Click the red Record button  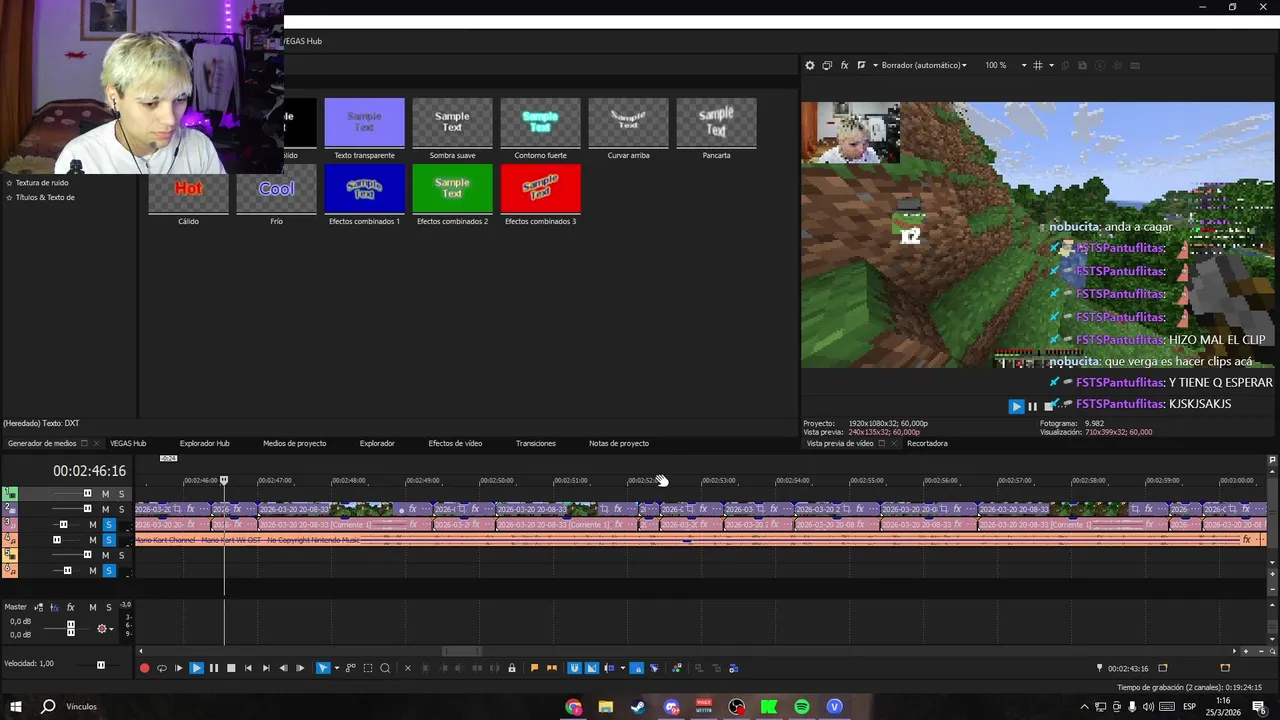click(144, 668)
